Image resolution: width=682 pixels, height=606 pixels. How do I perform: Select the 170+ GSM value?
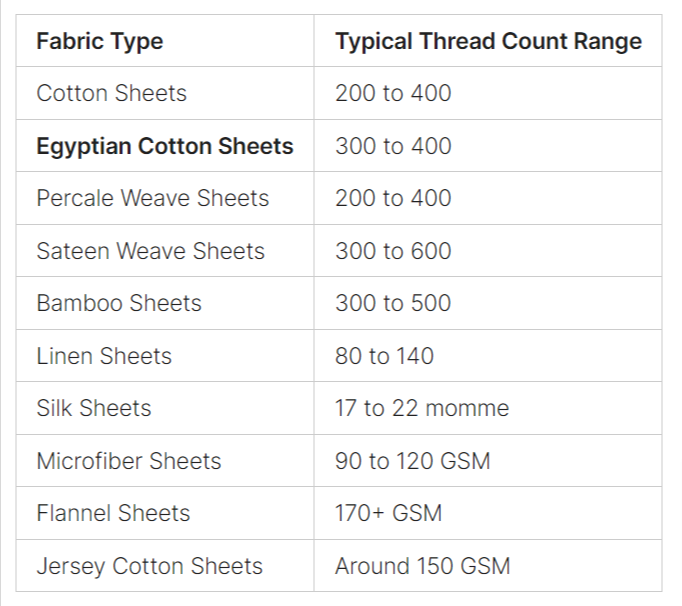coord(388,514)
